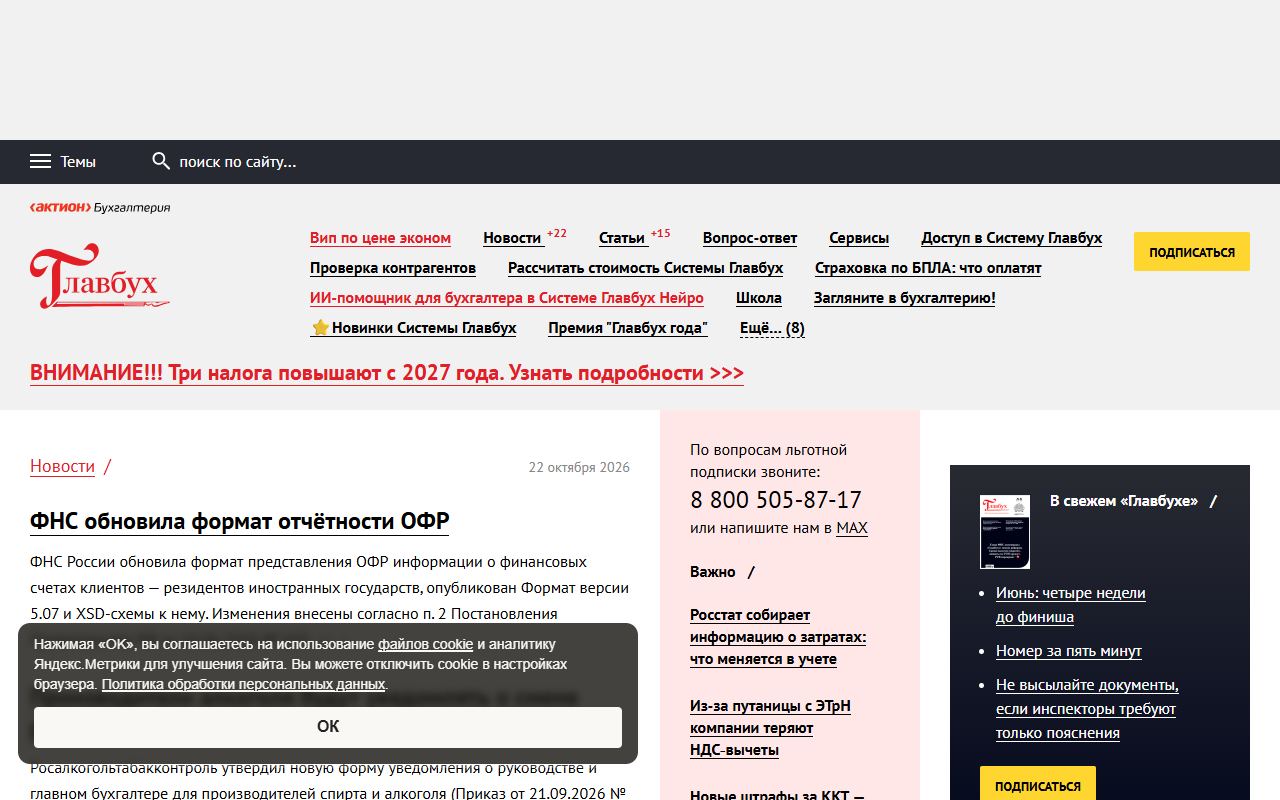Open Из-за путаницы с ЭТрН article link
Viewport: 1280px width, 800px height.
coord(770,728)
